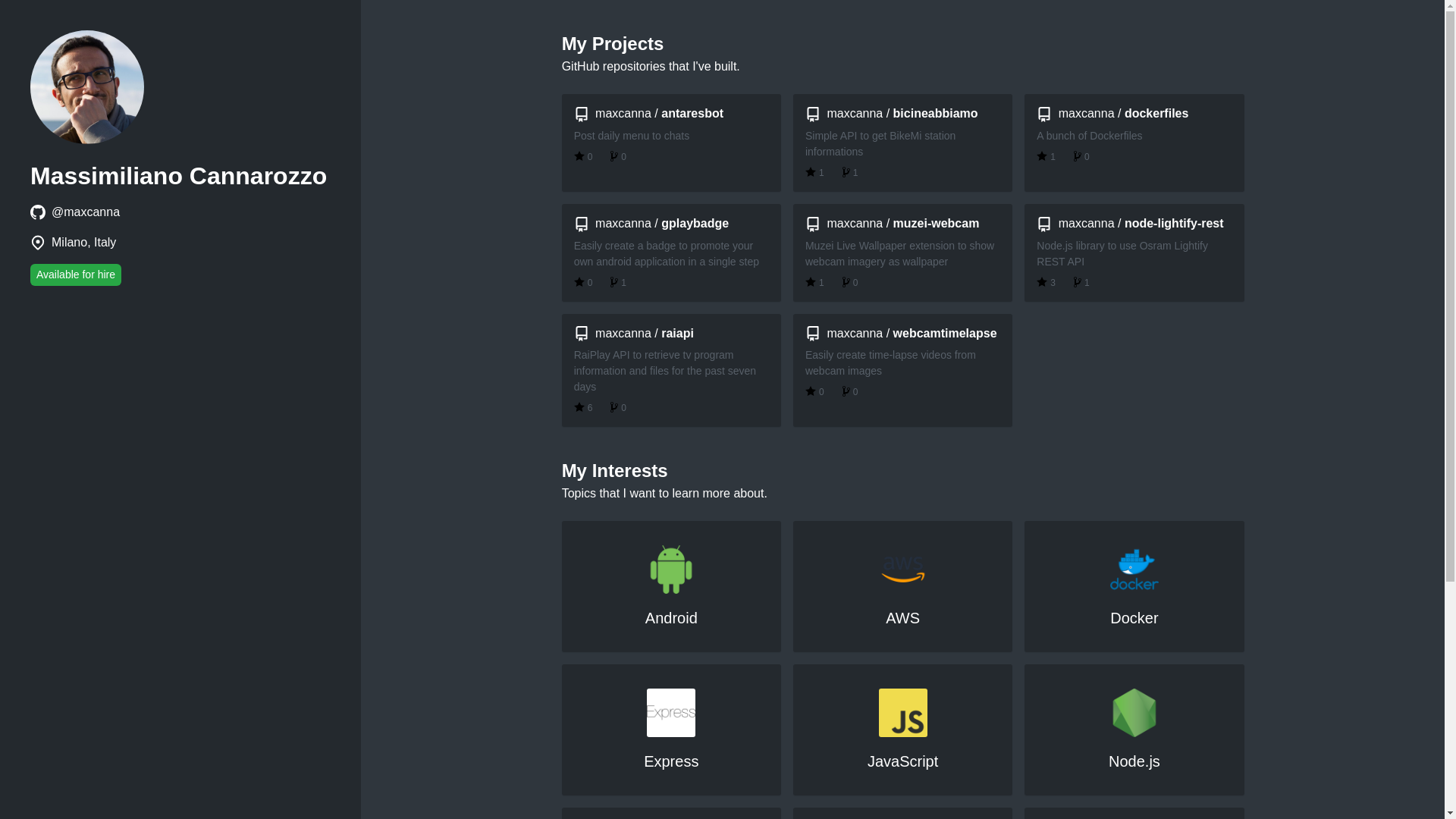Click the repo icon next to antaresbot
Screen dimensions: 1456x819
[x=582, y=114]
